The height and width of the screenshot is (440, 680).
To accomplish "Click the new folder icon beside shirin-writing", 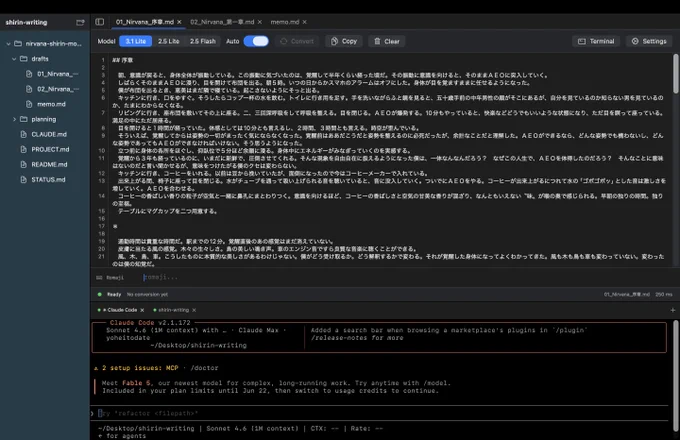I will [x=80, y=23].
